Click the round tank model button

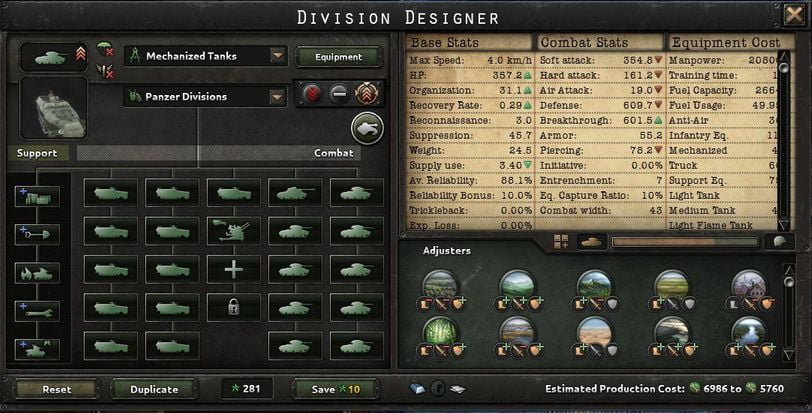pyautogui.click(x=367, y=128)
